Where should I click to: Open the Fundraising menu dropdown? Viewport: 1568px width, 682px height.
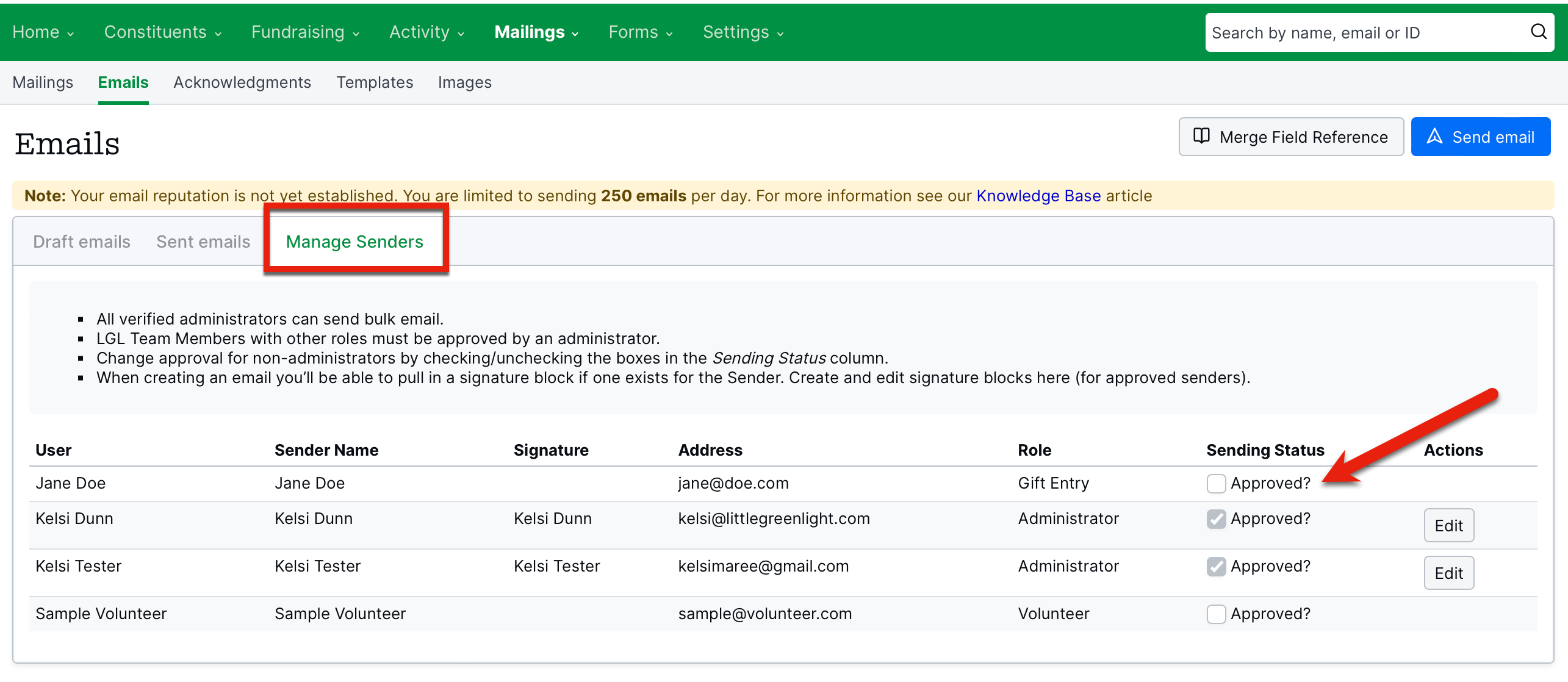[x=304, y=32]
